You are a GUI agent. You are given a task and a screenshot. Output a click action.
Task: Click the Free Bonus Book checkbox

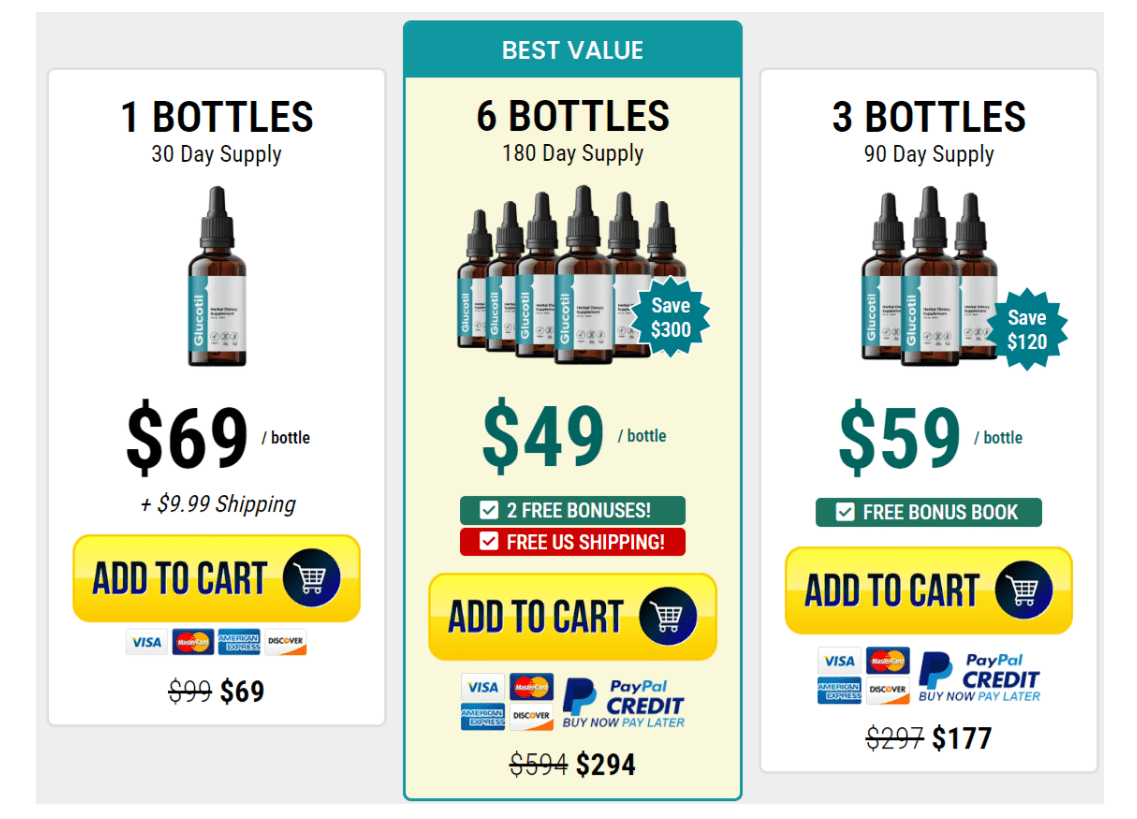coord(845,512)
